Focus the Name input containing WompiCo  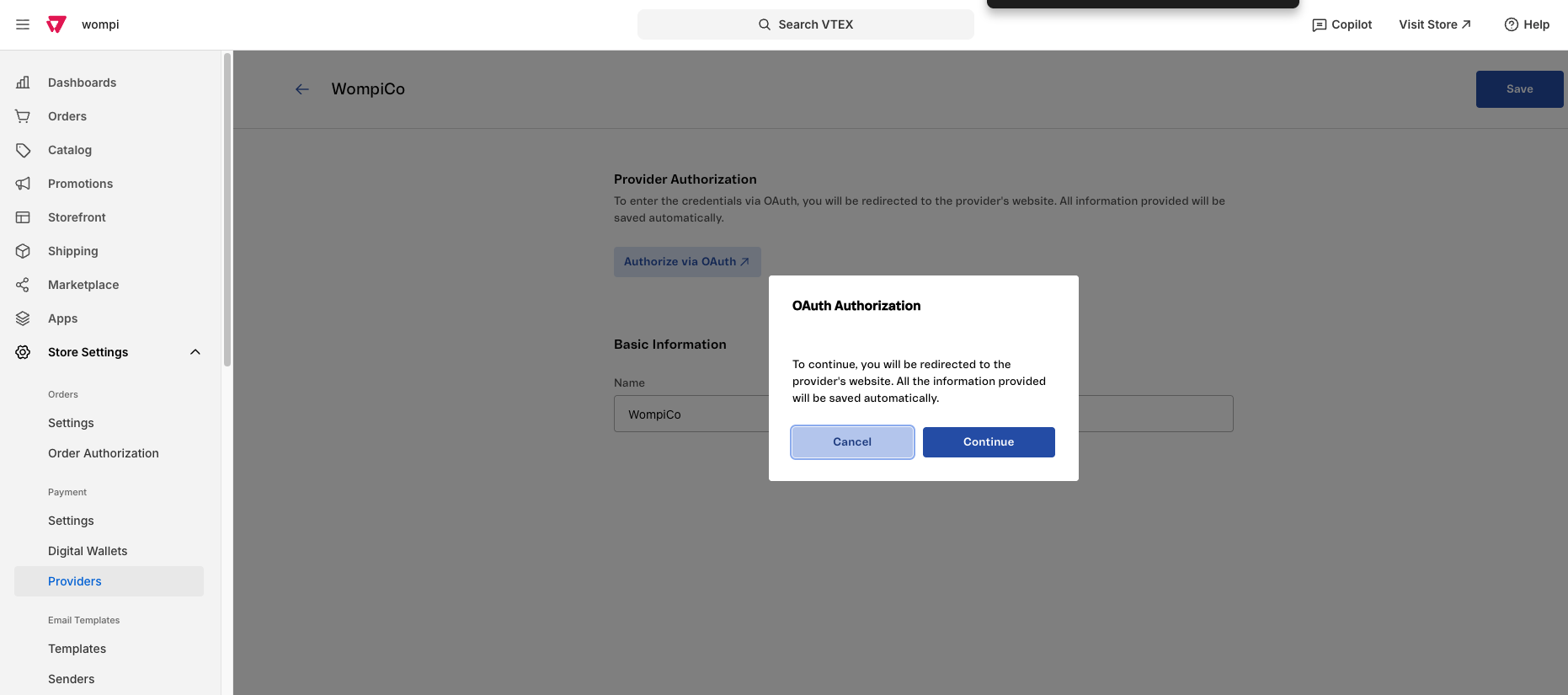(x=924, y=414)
